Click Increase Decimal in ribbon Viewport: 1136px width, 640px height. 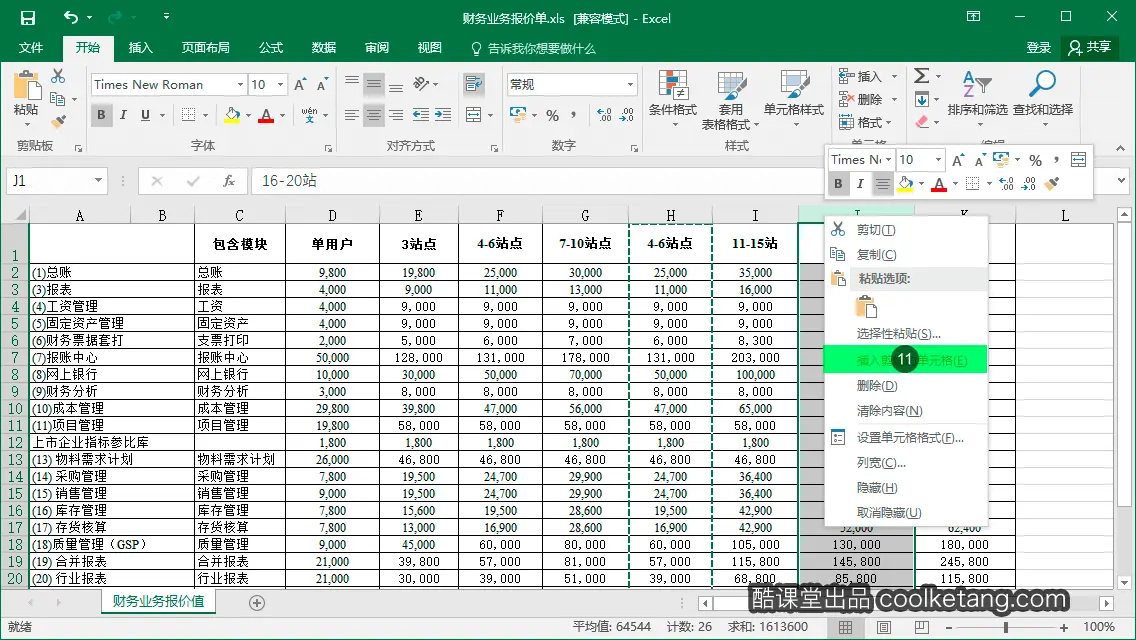(604, 115)
